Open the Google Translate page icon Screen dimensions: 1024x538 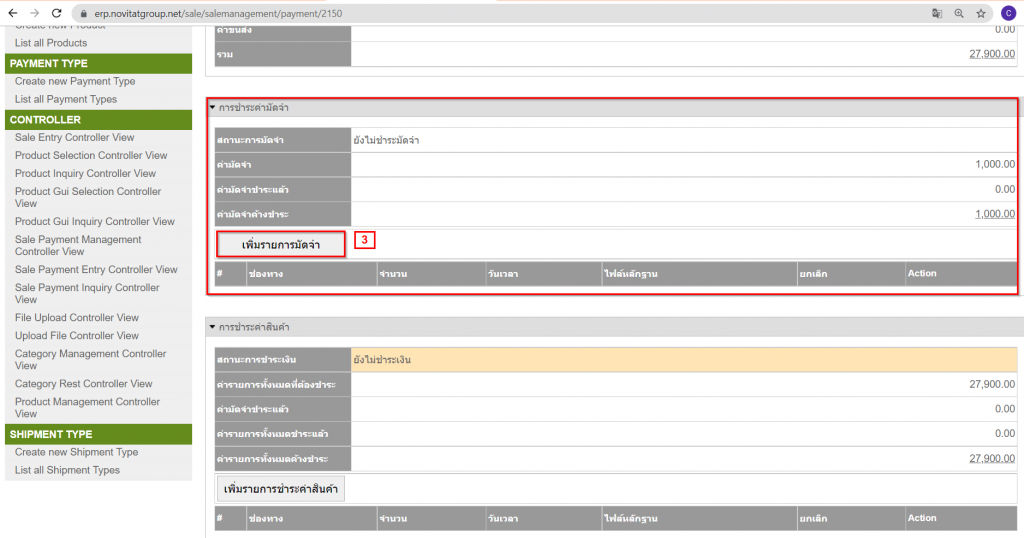click(937, 14)
